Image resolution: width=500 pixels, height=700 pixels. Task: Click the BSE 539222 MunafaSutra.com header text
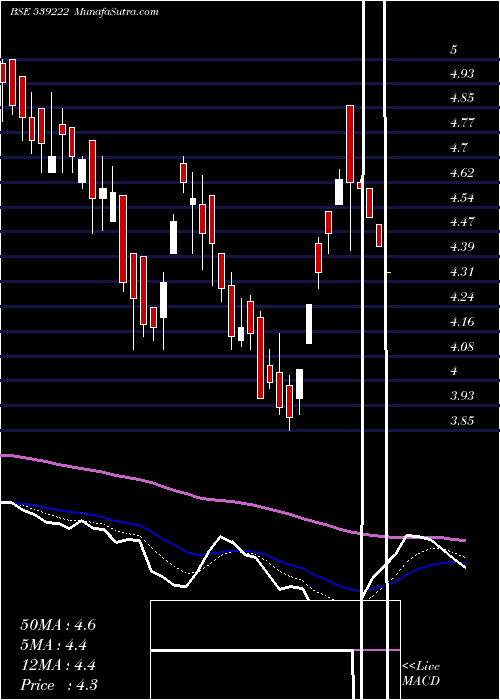coord(84,11)
